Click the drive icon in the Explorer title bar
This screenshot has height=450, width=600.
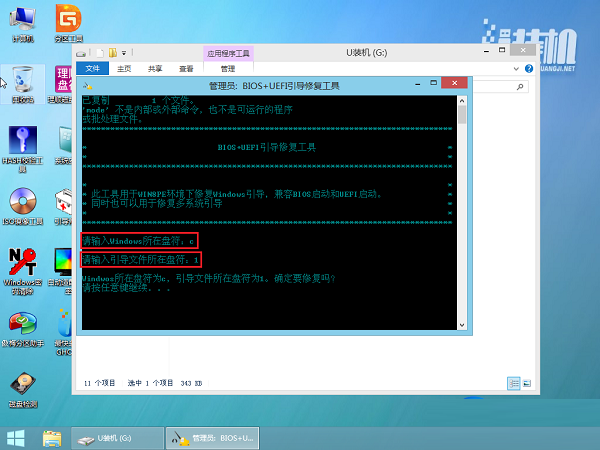point(81,53)
